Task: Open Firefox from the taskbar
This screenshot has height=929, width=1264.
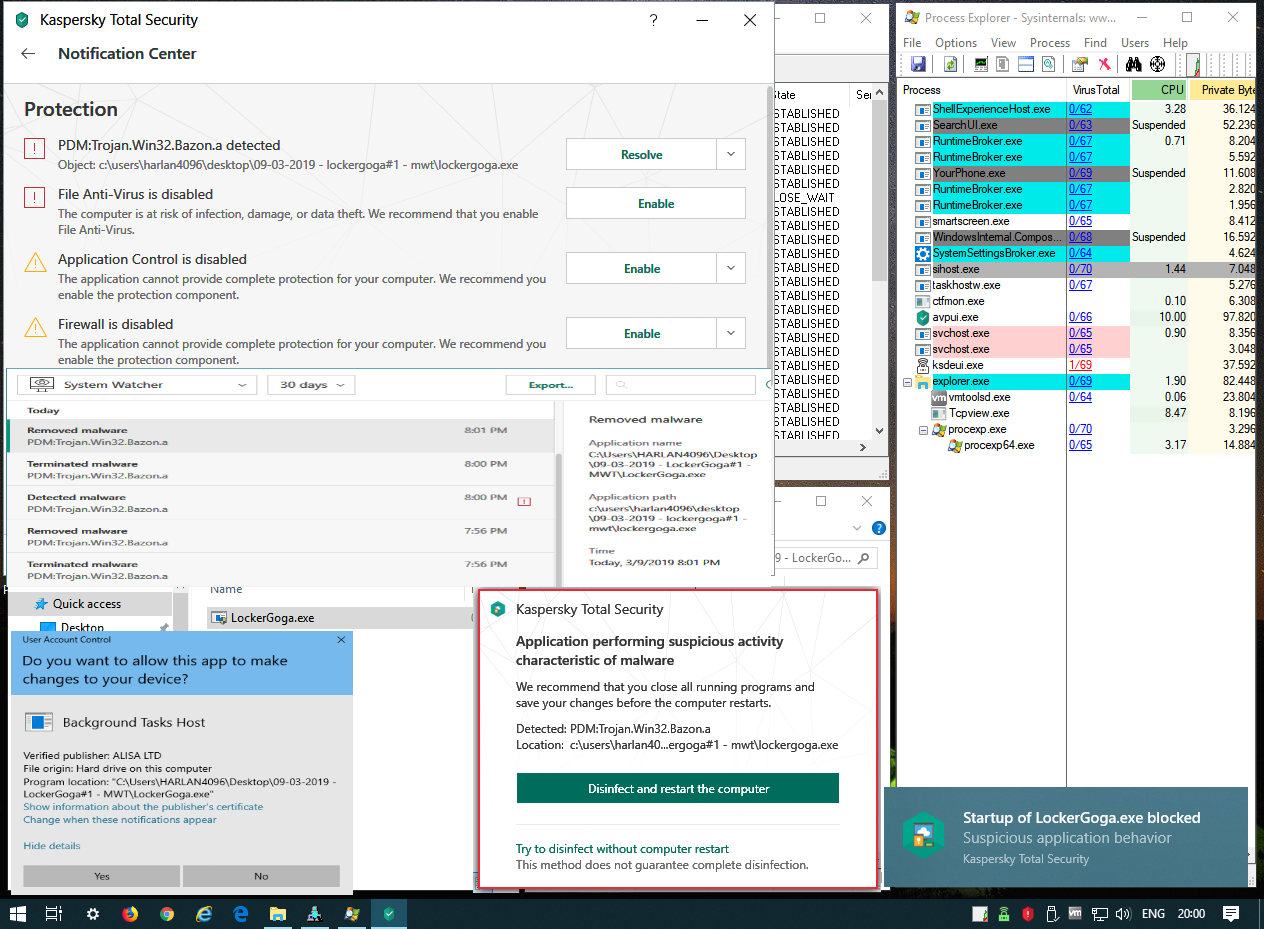Action: 130,913
